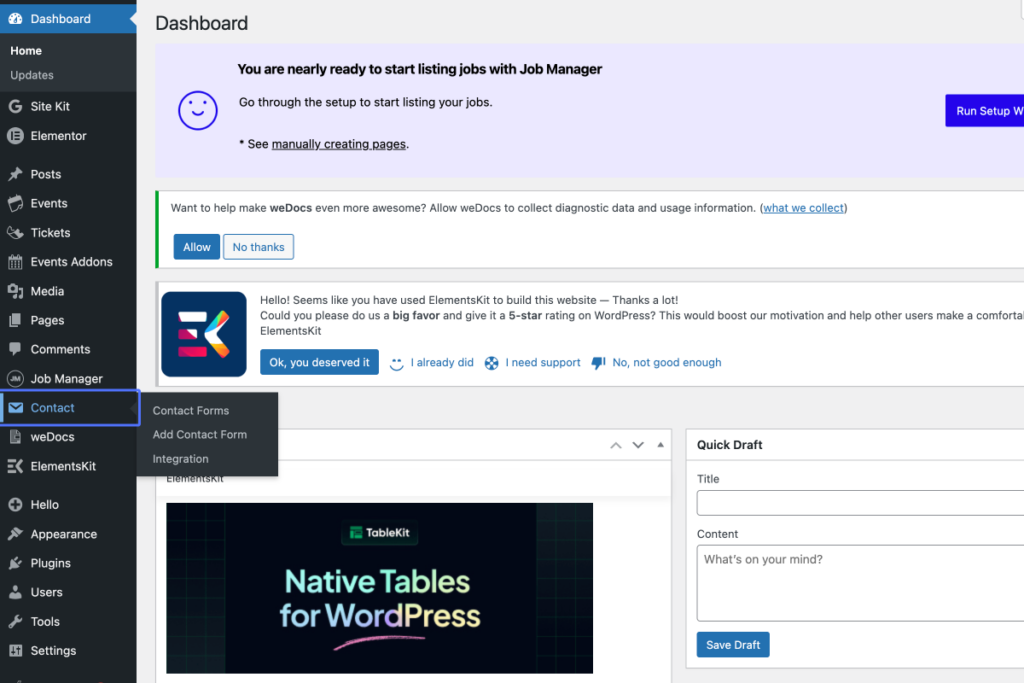Click the smiley icon beside 'I already did'
This screenshot has height=683, width=1024.
pyautogui.click(x=396, y=364)
